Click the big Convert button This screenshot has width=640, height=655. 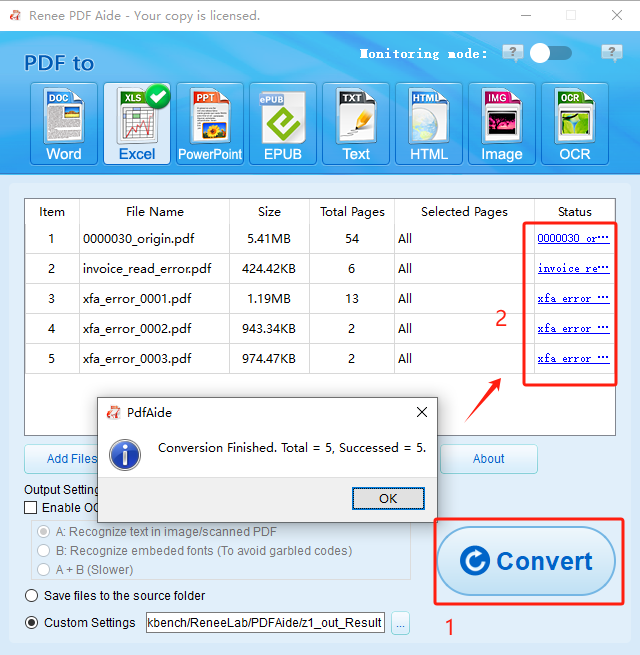(527, 561)
